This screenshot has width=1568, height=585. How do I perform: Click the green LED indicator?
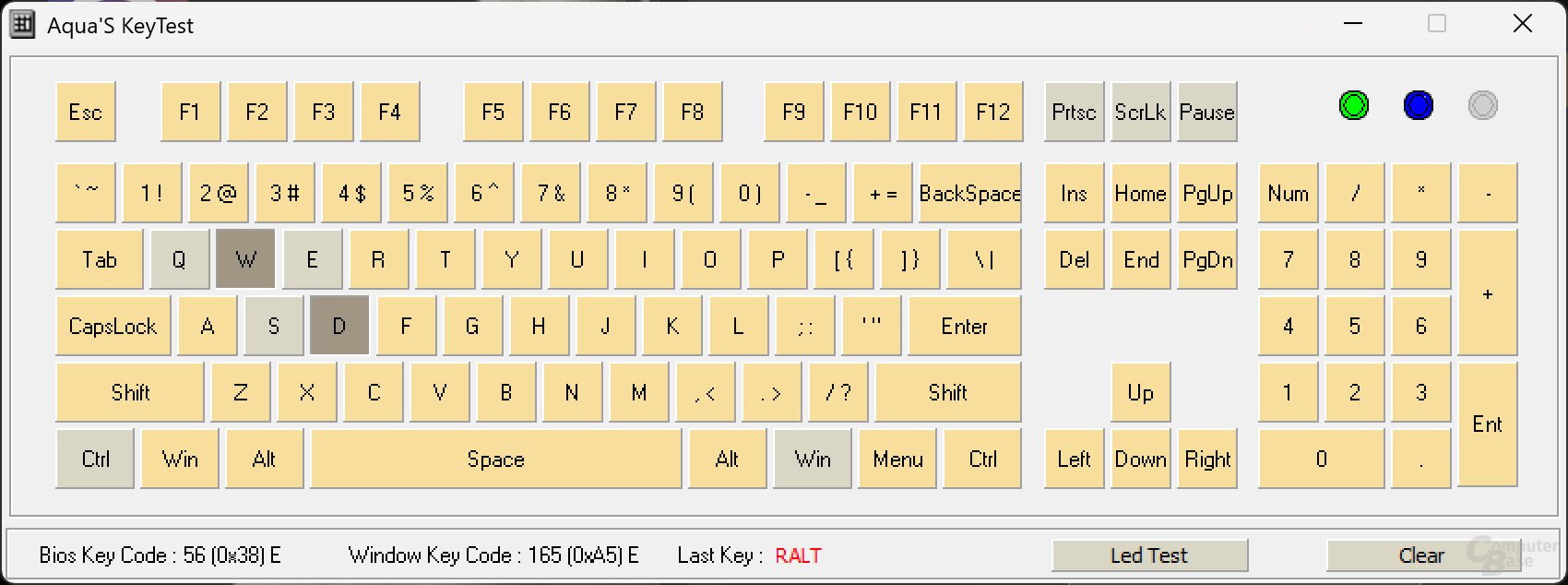tap(1353, 105)
